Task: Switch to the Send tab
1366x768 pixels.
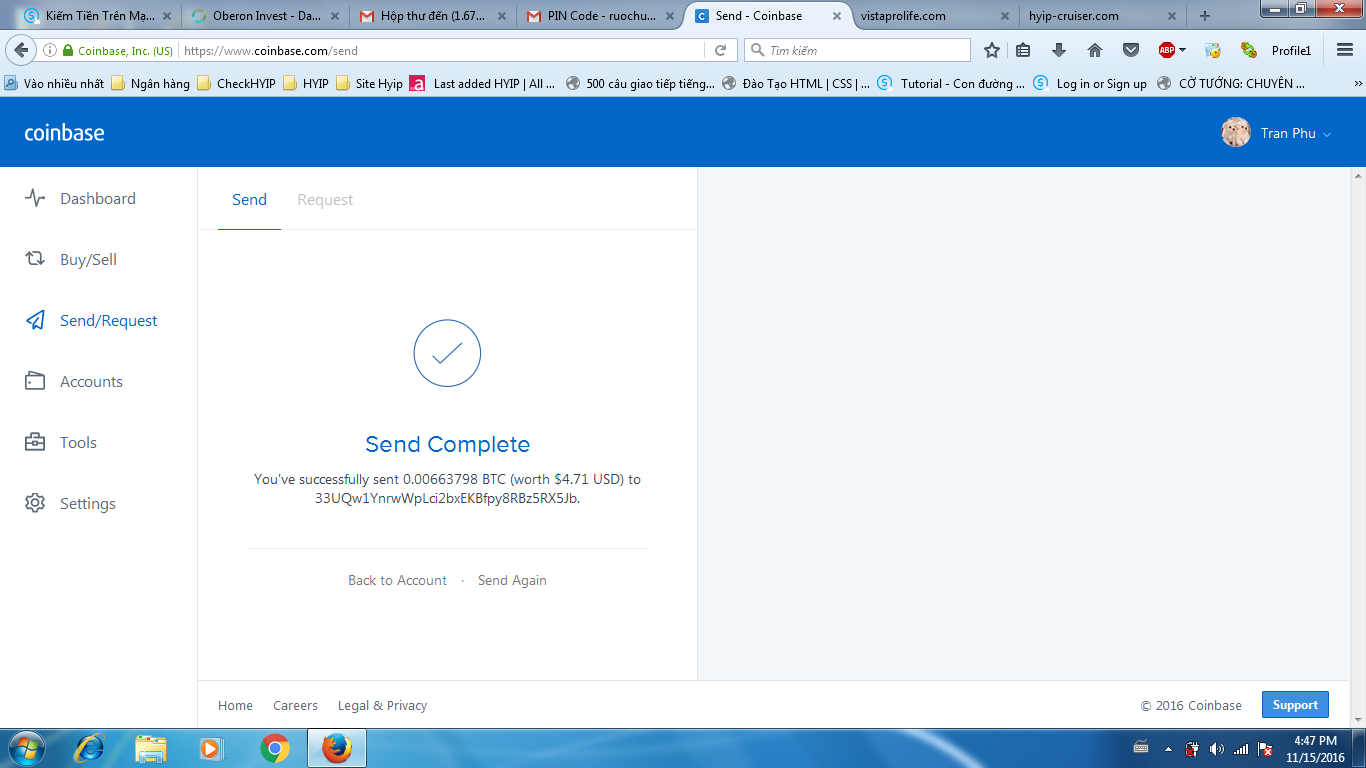Action: [x=249, y=199]
